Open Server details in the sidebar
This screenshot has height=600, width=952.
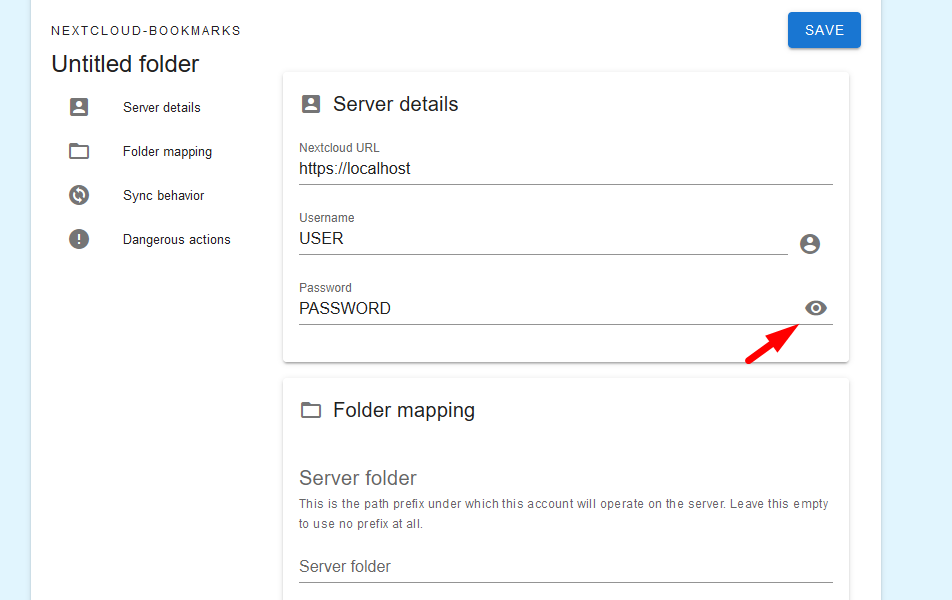pyautogui.click(x=162, y=107)
